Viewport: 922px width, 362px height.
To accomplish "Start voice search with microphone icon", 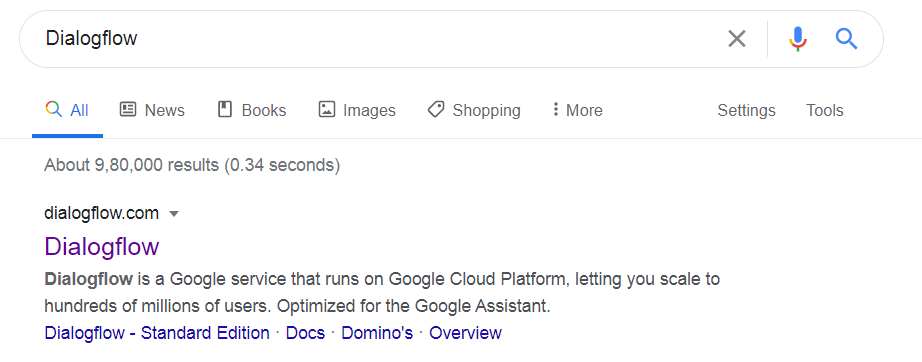I will tap(797, 39).
